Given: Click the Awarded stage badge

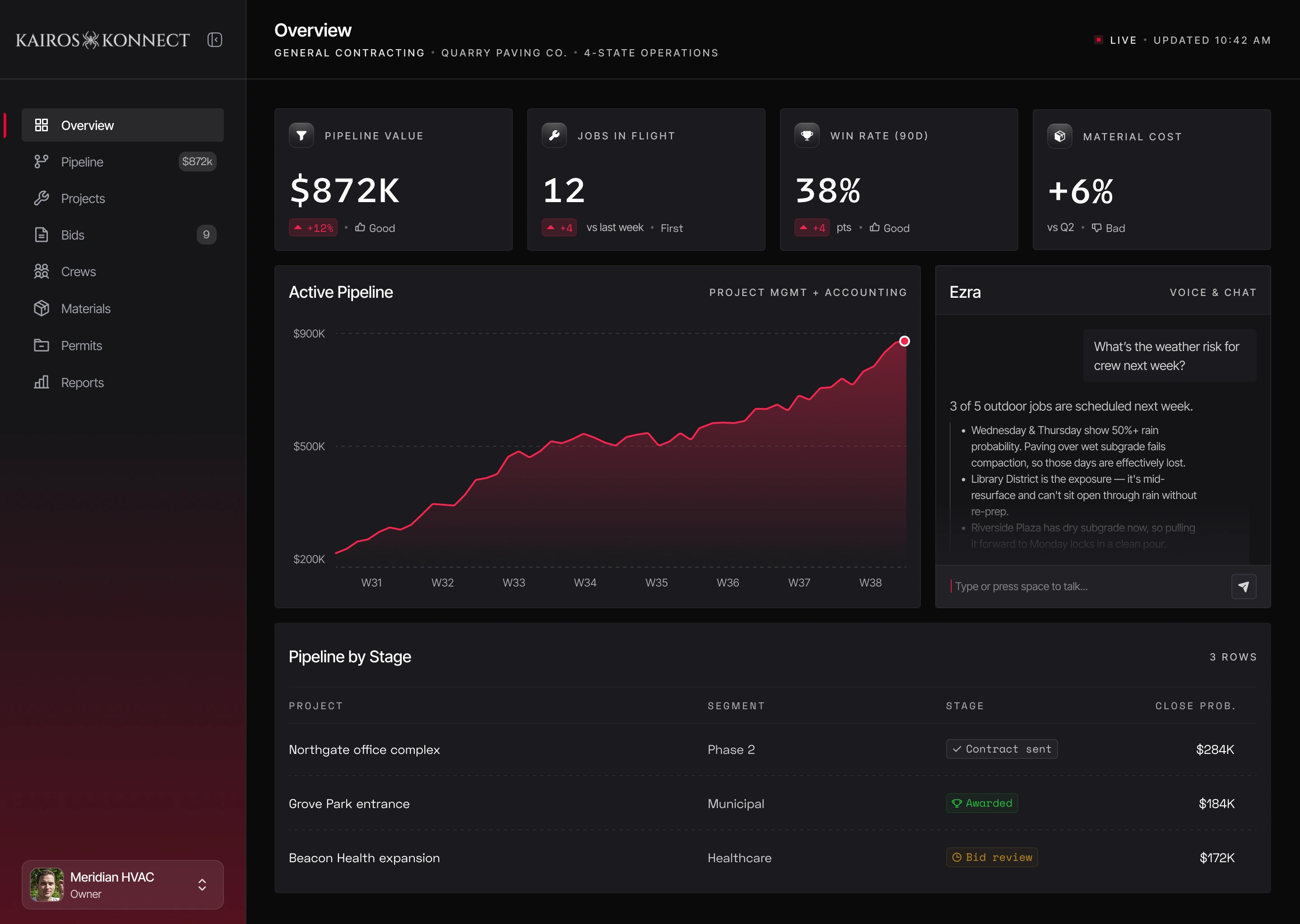Looking at the screenshot, I should click(982, 803).
